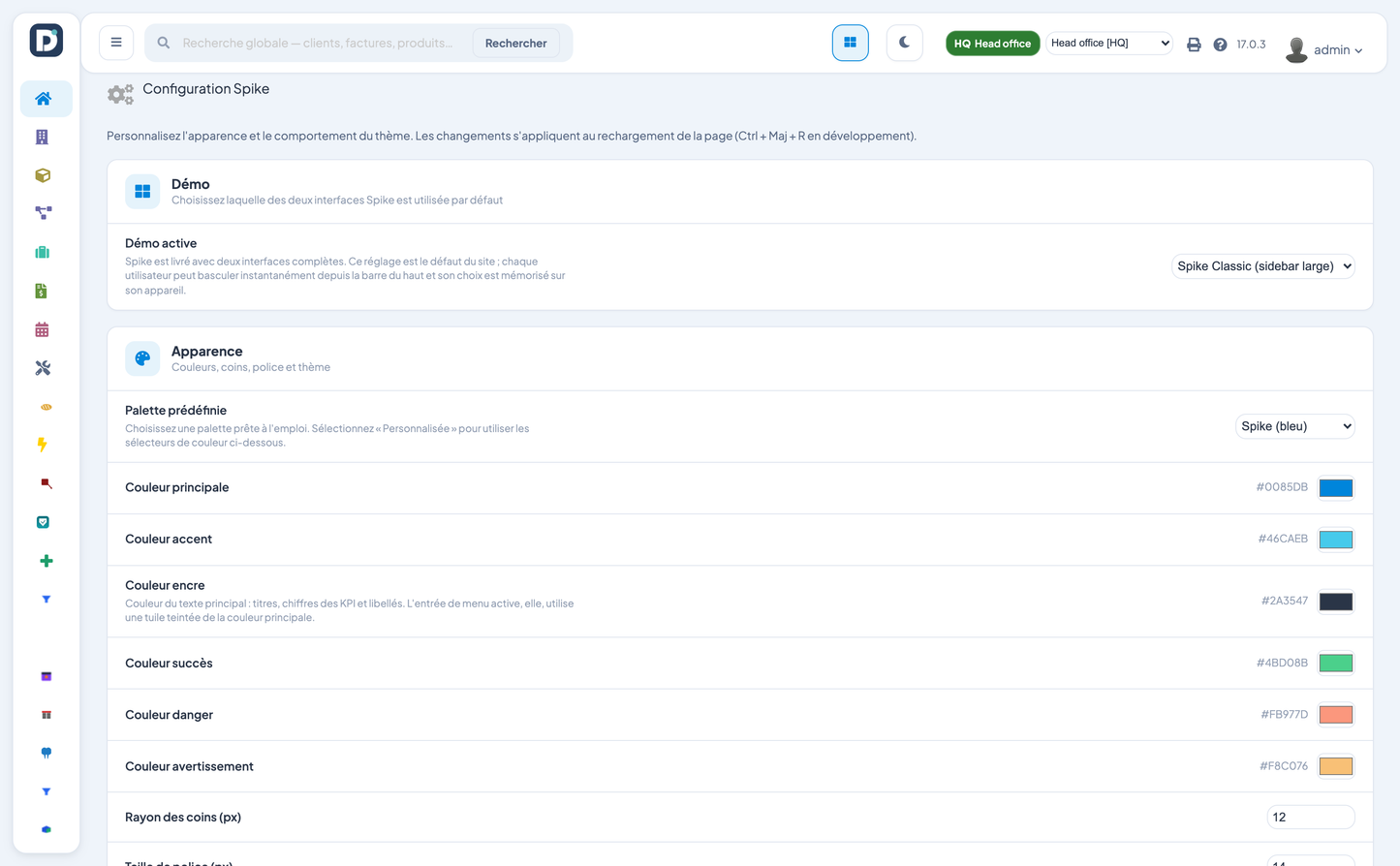The height and width of the screenshot is (866, 1400).
Task: Open the wrench tools sidebar icon
Action: pyautogui.click(x=43, y=368)
